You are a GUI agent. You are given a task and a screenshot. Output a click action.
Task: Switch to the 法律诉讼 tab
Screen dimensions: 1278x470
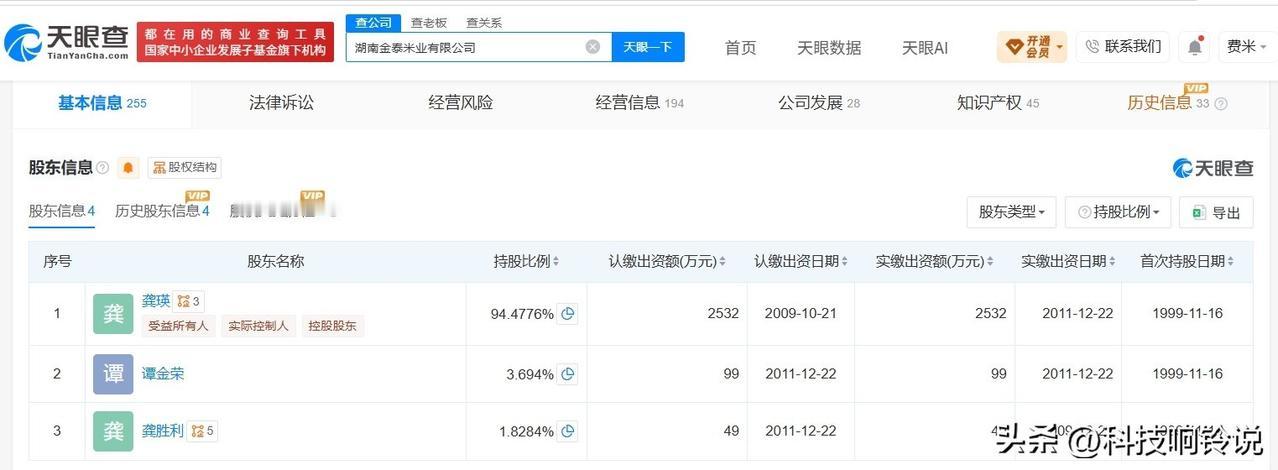pos(281,103)
